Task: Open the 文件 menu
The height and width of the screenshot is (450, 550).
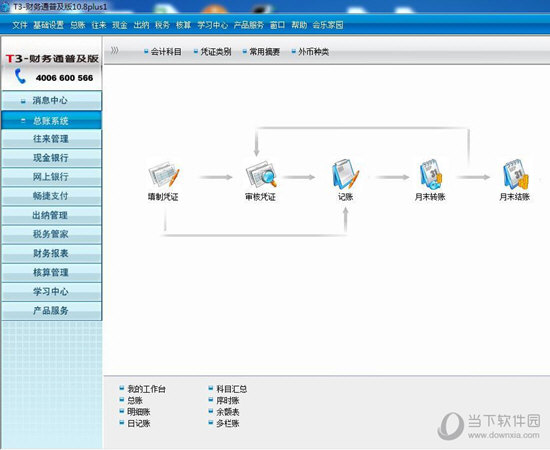Action: pos(20,25)
